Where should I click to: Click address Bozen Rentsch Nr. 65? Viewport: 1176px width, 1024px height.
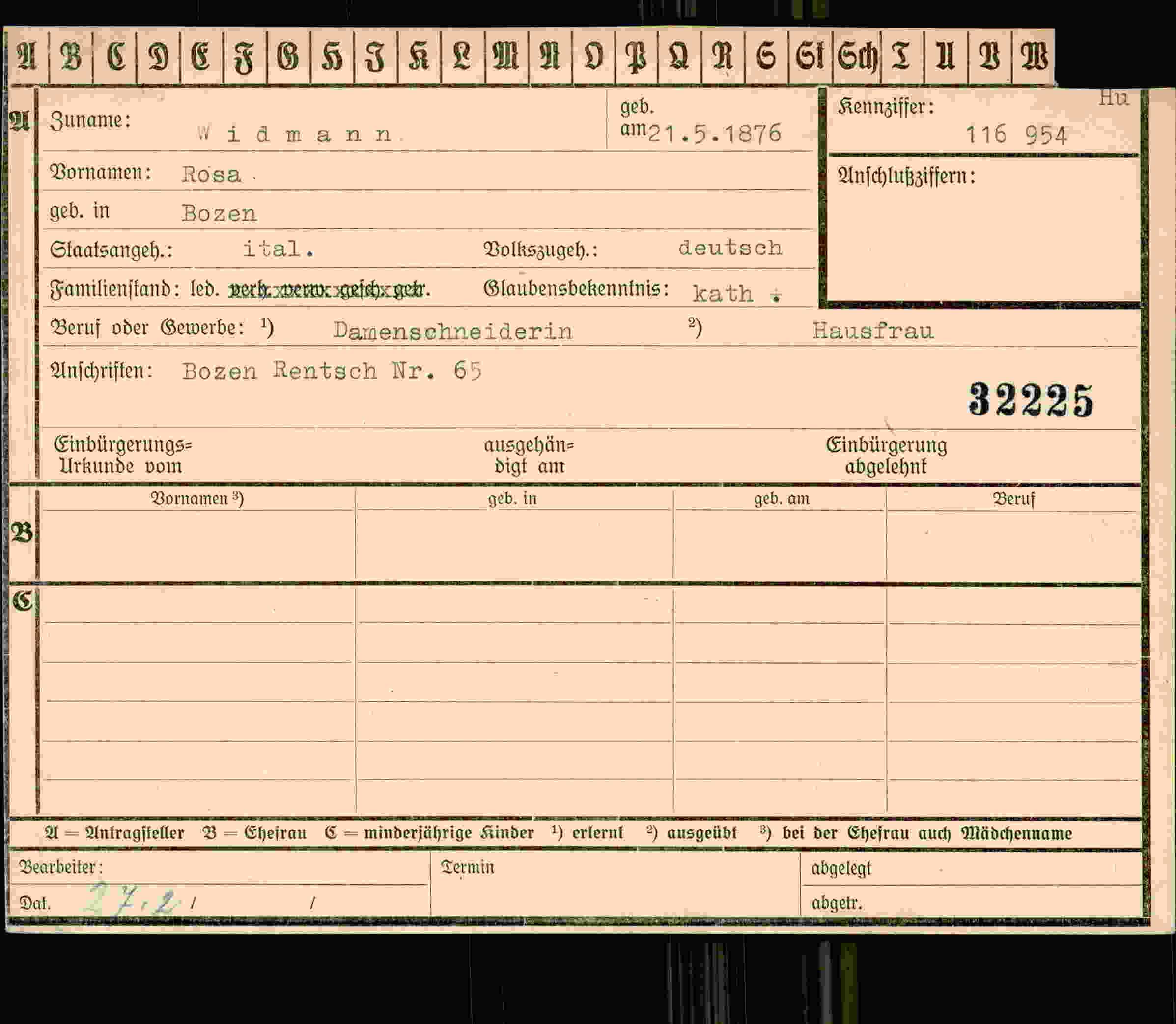click(x=332, y=371)
